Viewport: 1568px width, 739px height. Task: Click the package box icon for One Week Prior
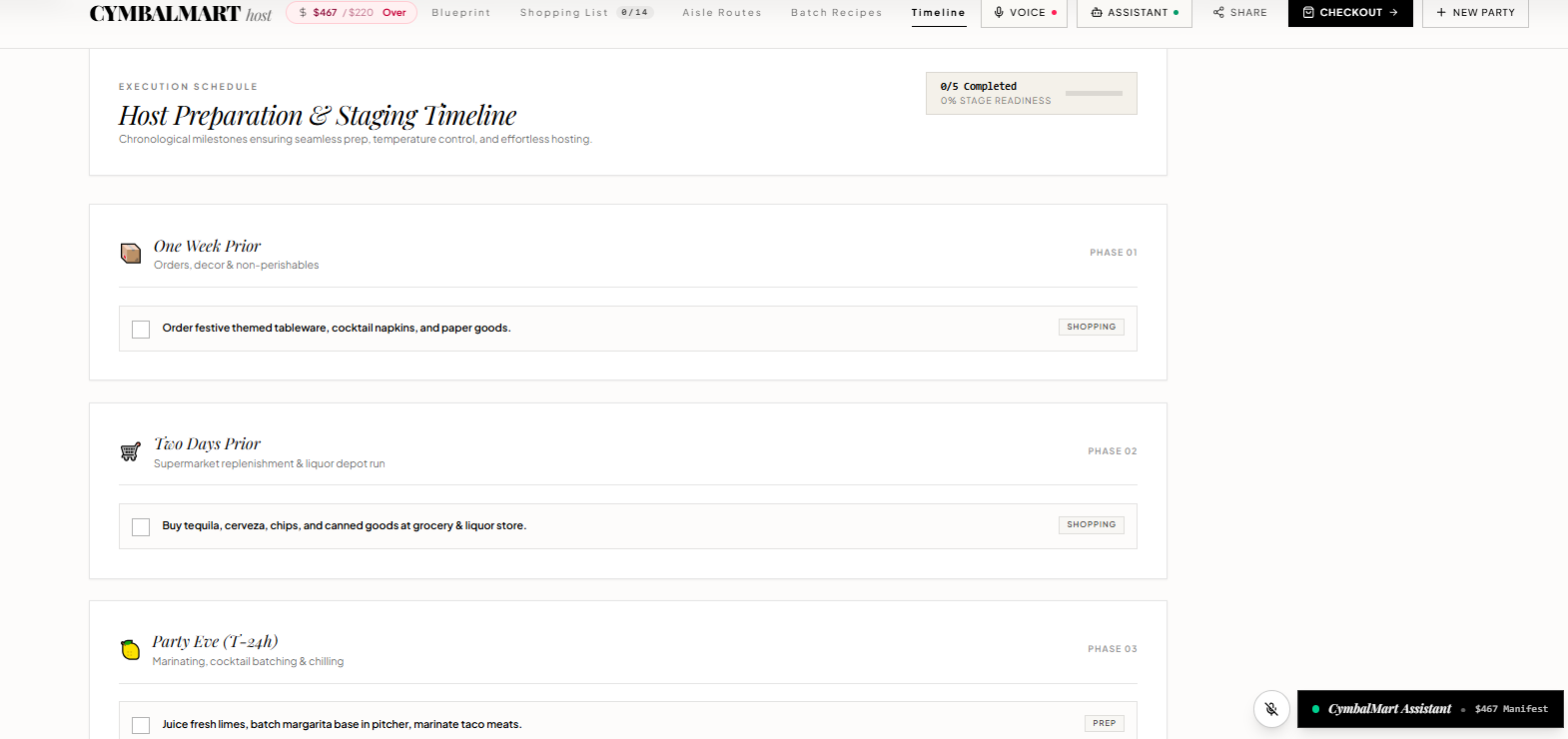click(131, 254)
